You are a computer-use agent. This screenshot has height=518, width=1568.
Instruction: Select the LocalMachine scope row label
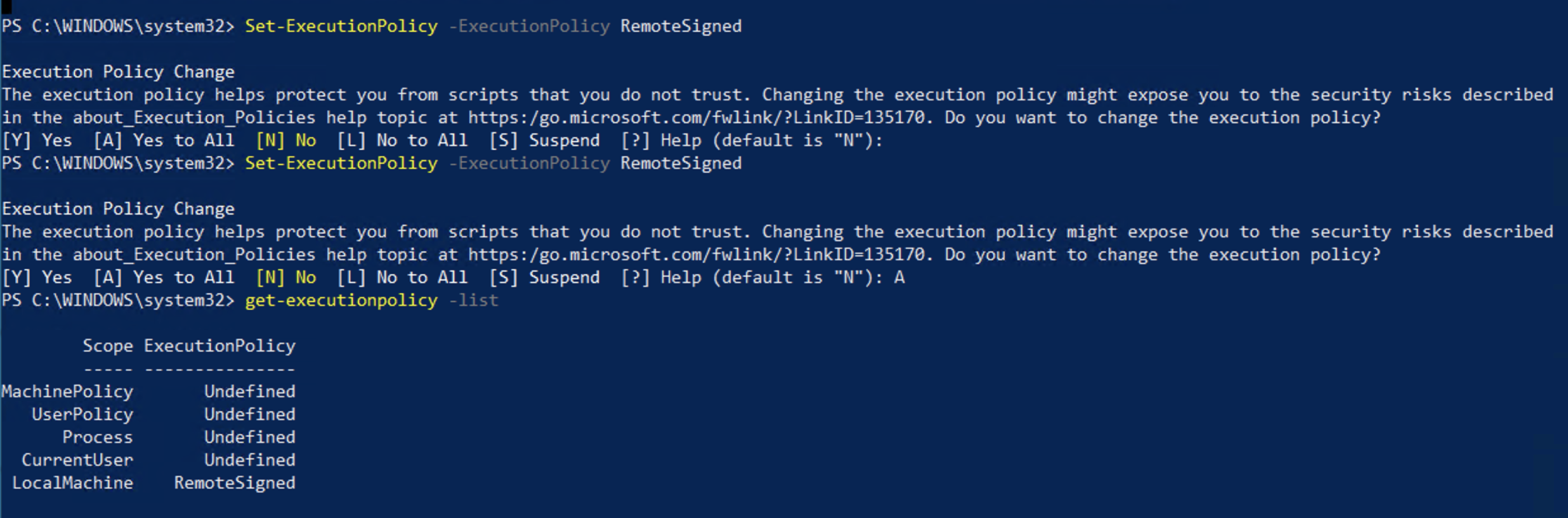pyautogui.click(x=73, y=483)
